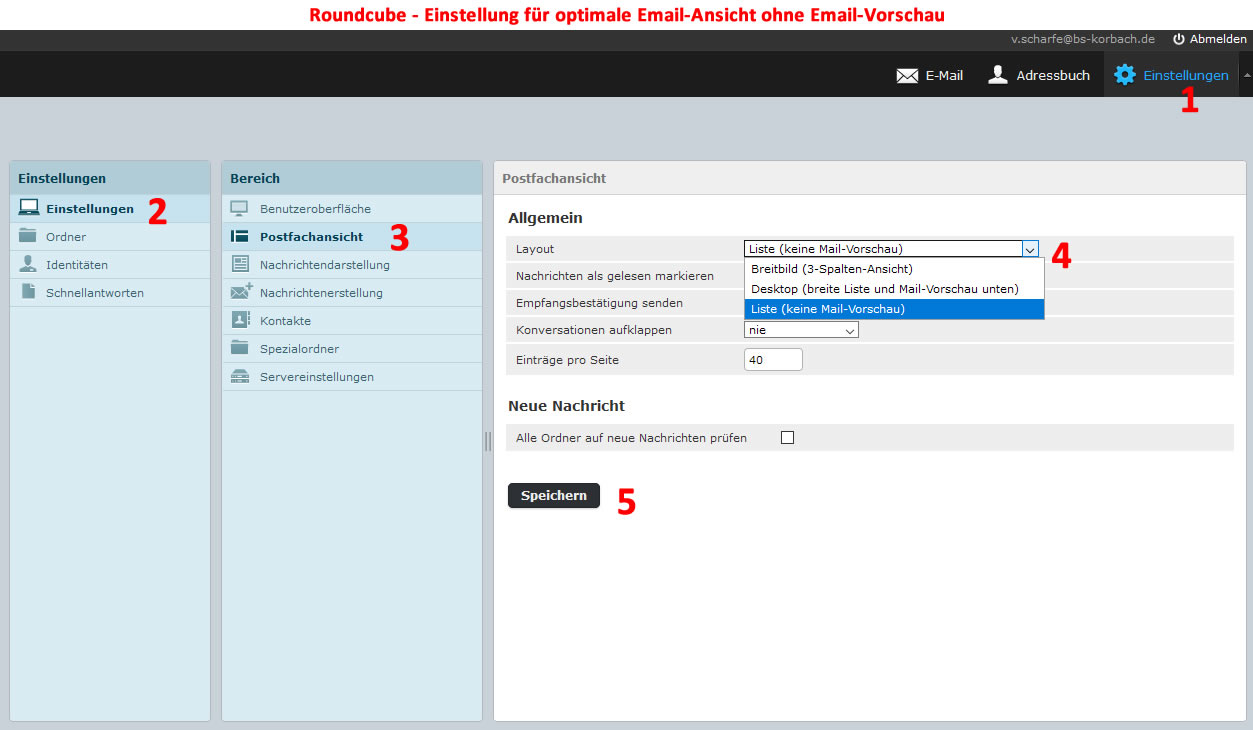Click the person icon beside Identitäten
This screenshot has height=730, width=1253.
click(x=28, y=264)
